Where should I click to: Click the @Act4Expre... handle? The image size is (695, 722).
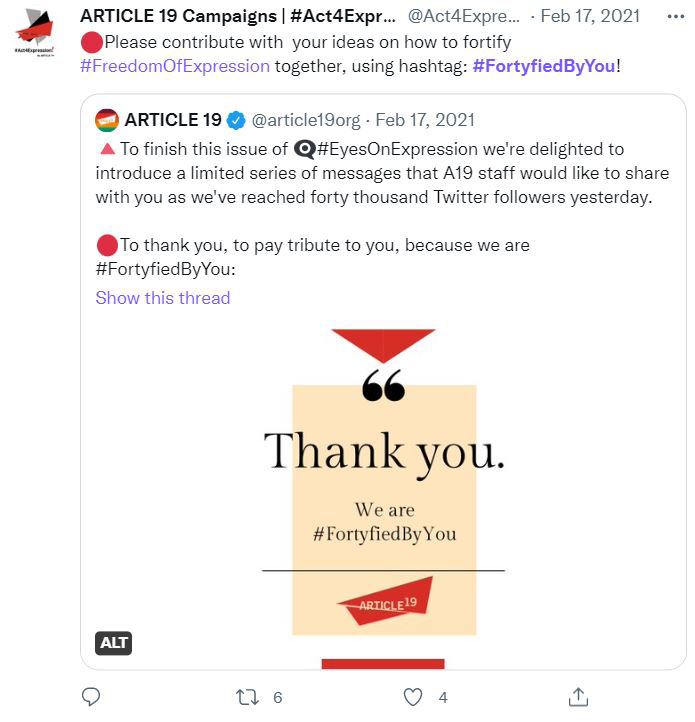pos(464,17)
